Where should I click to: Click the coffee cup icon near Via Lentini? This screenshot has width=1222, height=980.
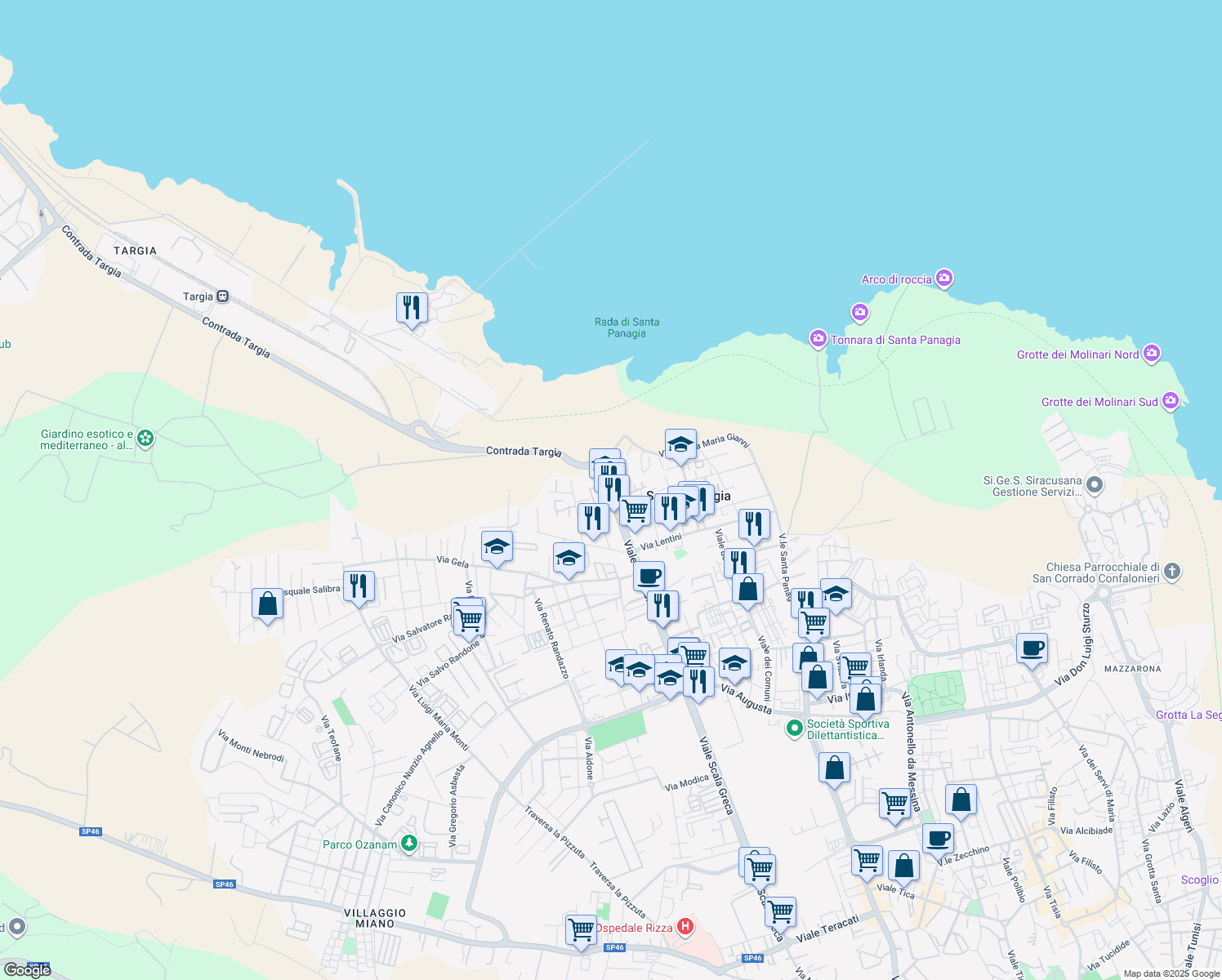click(x=649, y=575)
